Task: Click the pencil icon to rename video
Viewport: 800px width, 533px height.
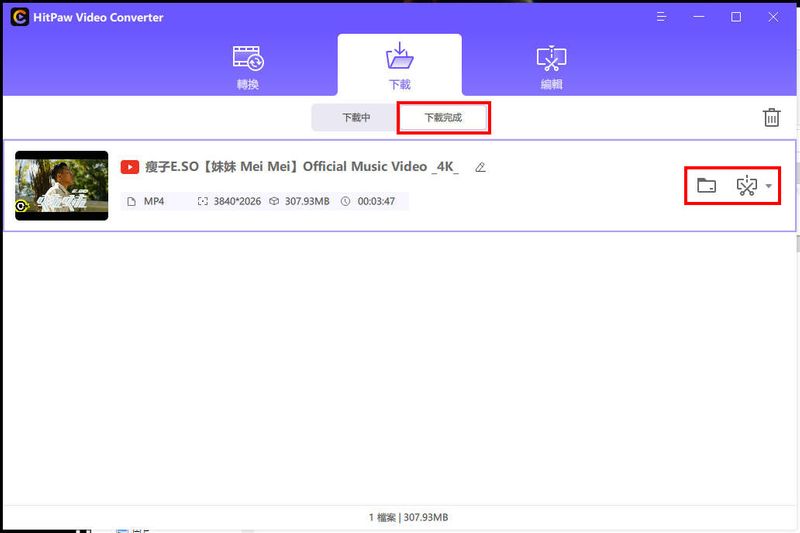Action: click(x=480, y=167)
